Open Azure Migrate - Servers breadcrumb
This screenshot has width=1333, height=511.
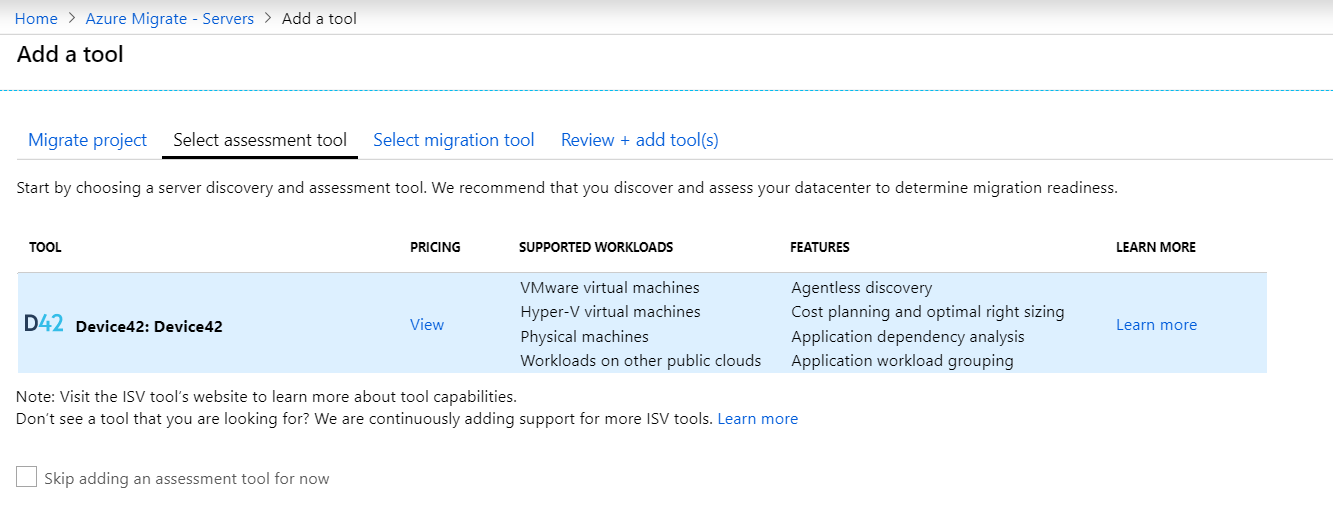[x=170, y=18]
